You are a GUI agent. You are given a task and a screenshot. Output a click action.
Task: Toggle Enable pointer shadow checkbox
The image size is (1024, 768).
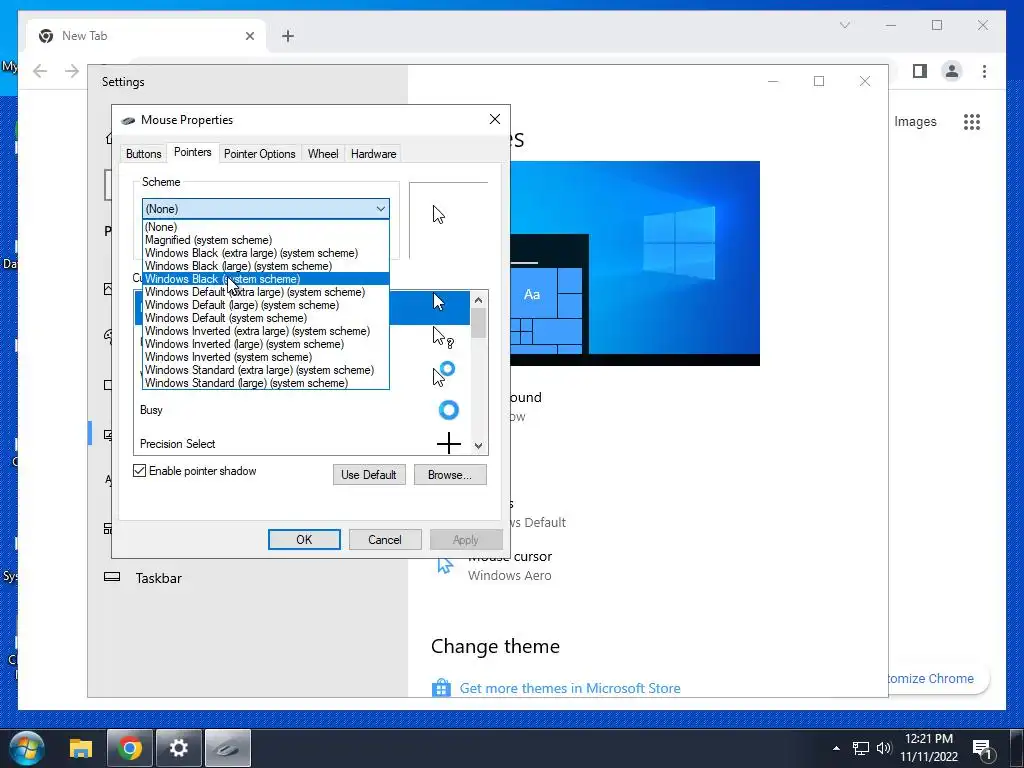tap(139, 471)
